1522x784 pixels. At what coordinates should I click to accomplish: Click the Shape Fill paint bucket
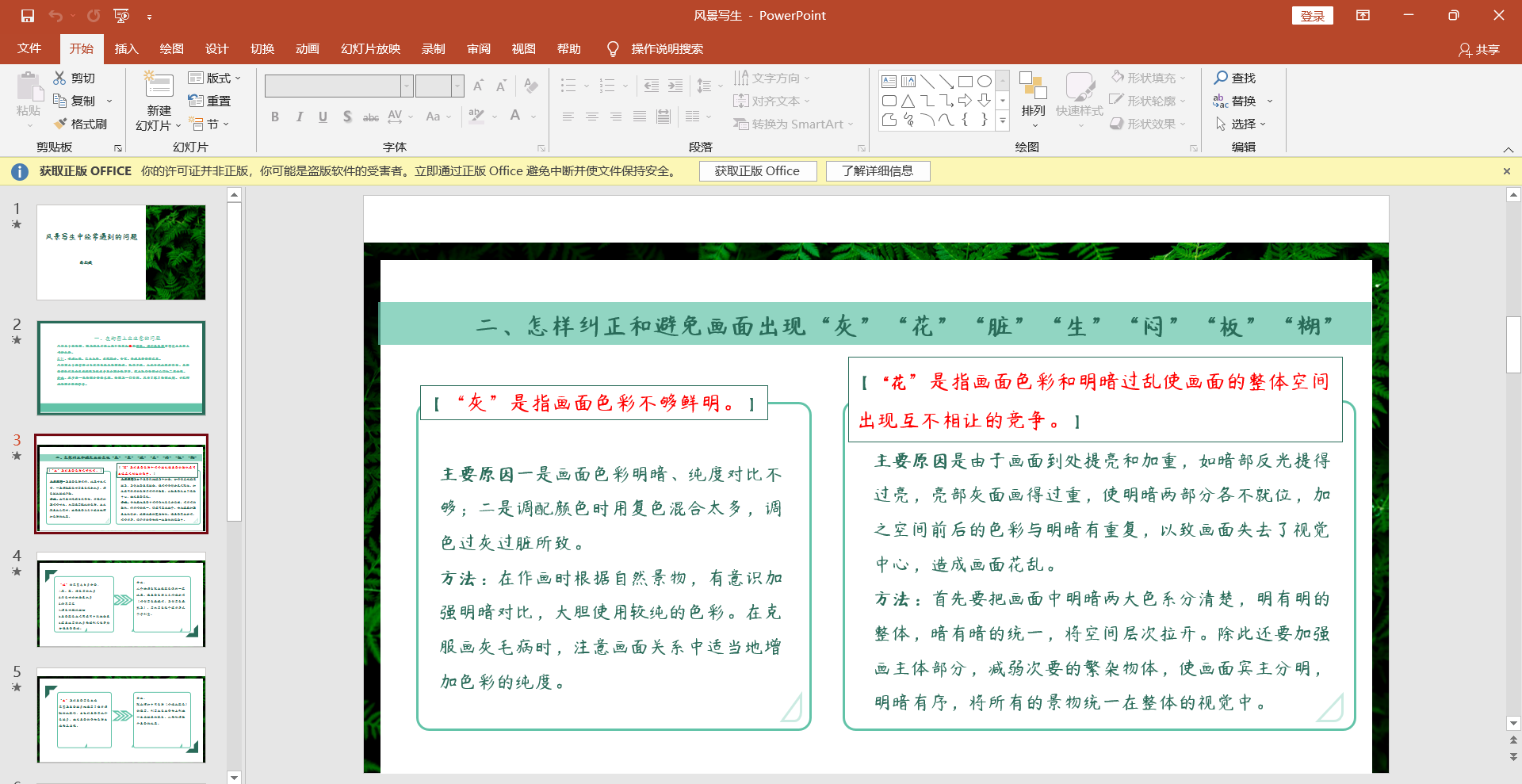[1118, 78]
